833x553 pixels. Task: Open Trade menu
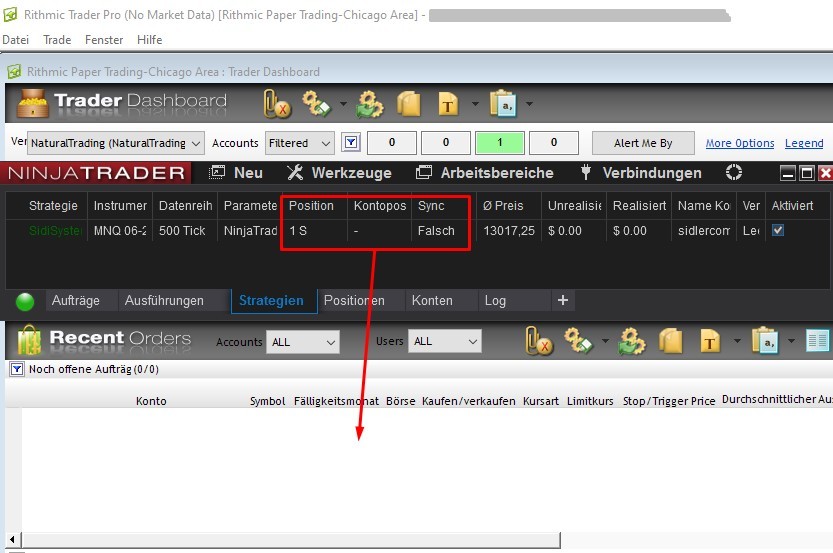[57, 40]
